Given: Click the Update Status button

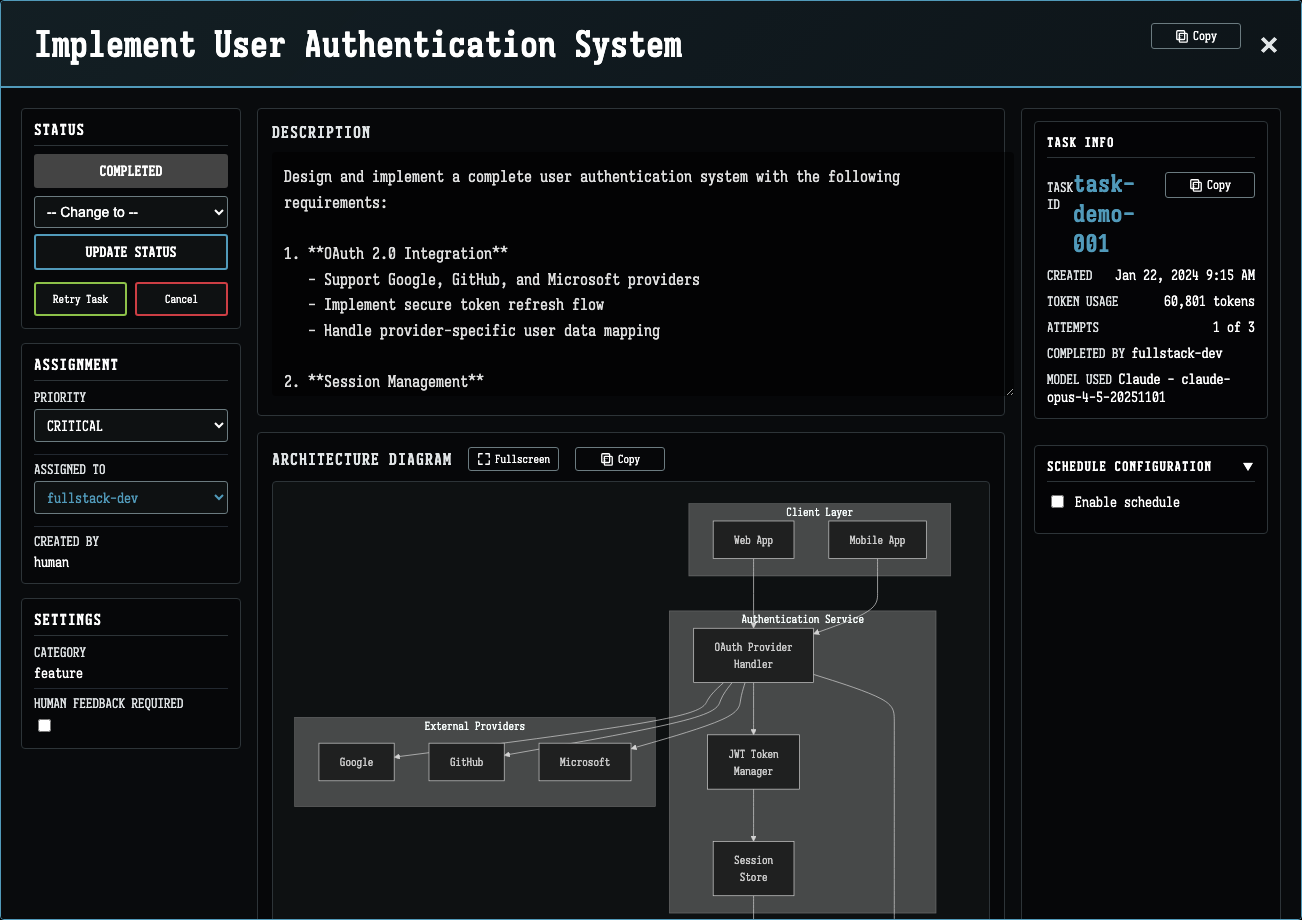Looking at the screenshot, I should [130, 252].
